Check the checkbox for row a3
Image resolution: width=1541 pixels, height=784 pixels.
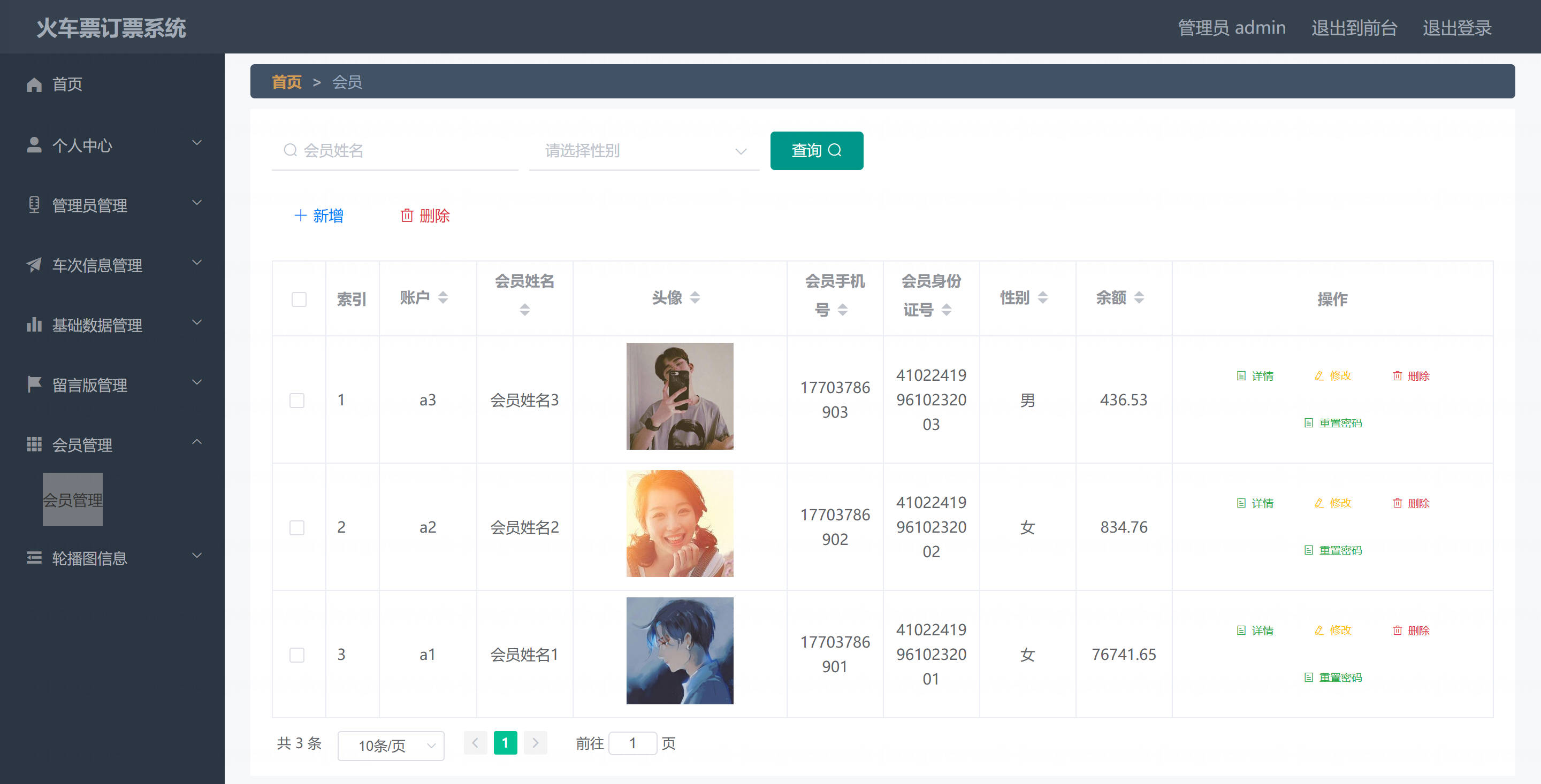[297, 400]
